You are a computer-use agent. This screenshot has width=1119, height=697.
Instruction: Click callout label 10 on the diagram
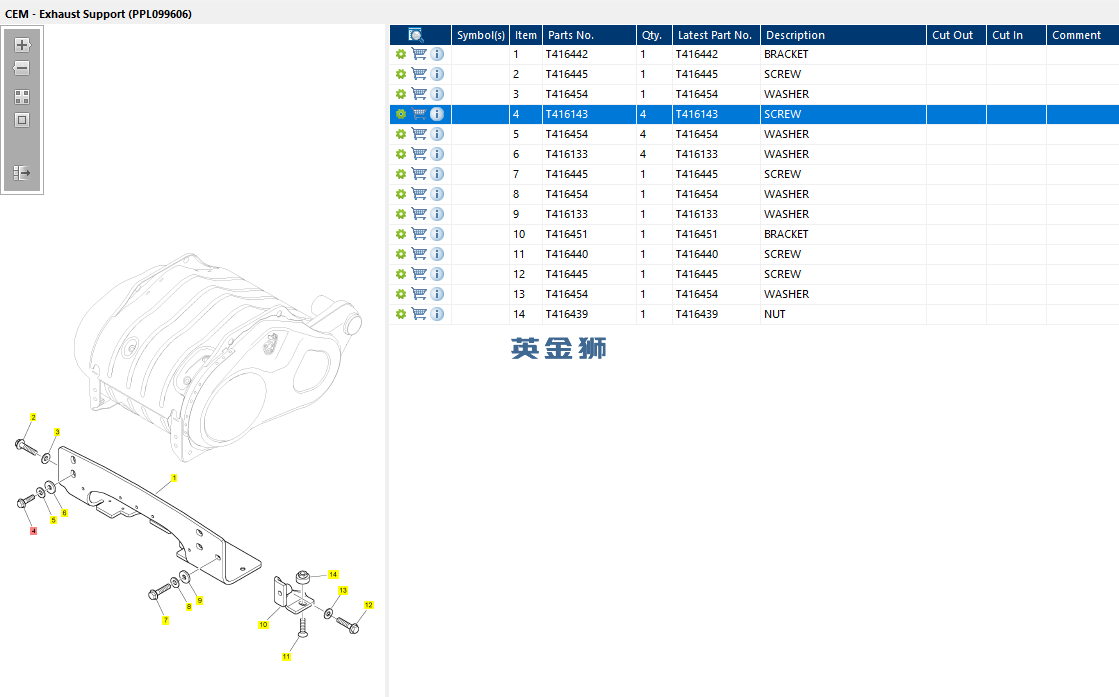coord(263,625)
